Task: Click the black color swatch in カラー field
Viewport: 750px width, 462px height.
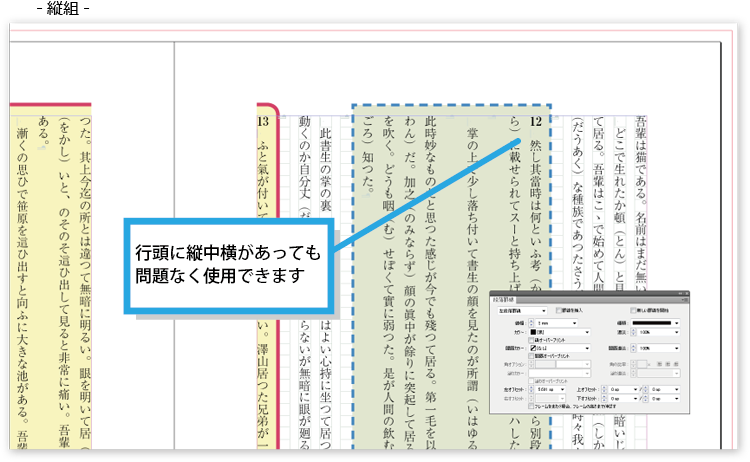Action: [x=533, y=332]
